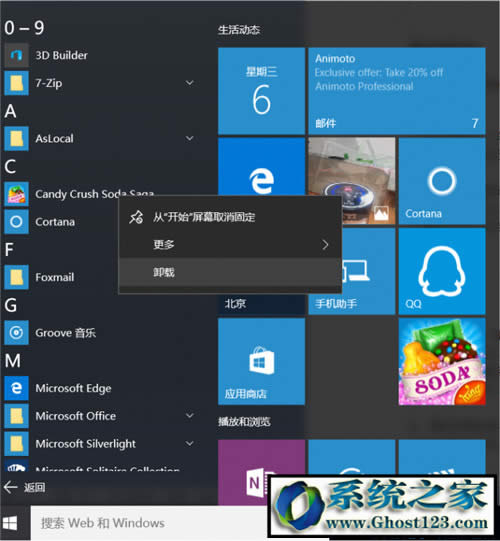Screen dimensions: 500x541
Task: Click the letter A section header
Action: pos(10,111)
